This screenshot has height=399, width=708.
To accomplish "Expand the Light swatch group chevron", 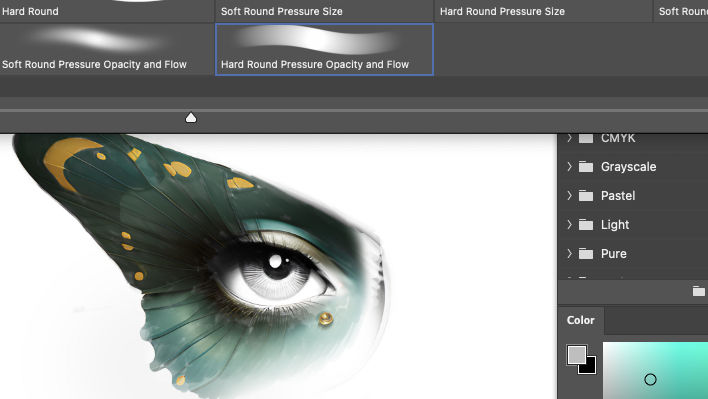I will click(569, 225).
